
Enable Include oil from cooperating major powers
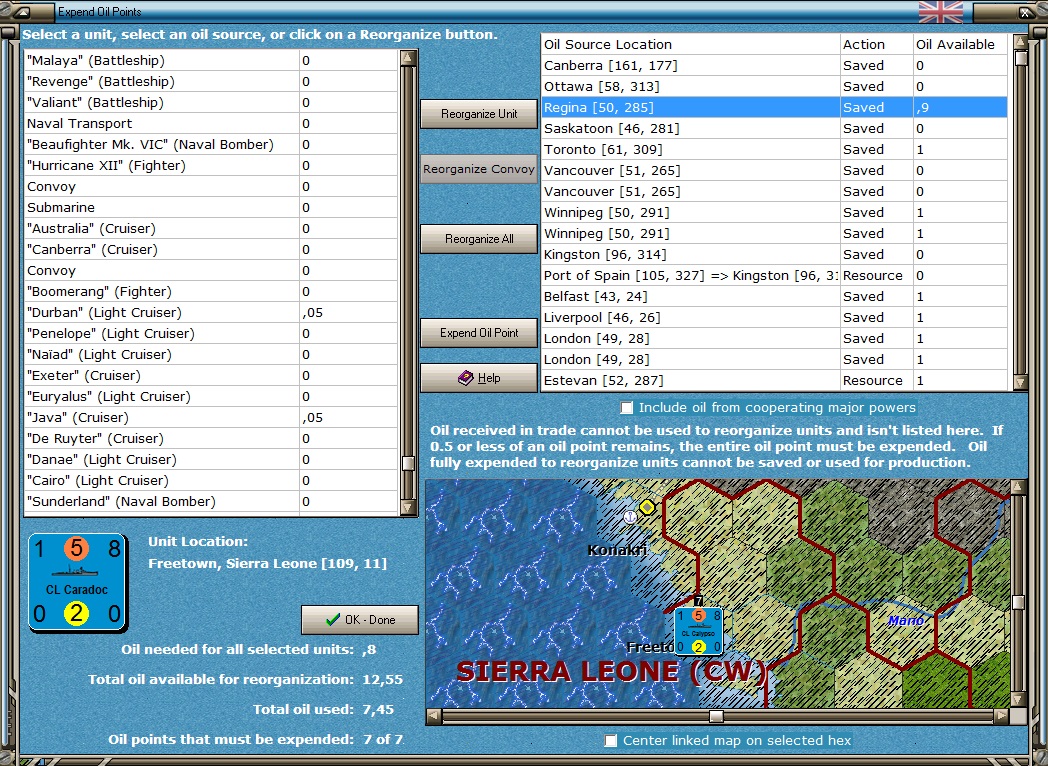626,408
